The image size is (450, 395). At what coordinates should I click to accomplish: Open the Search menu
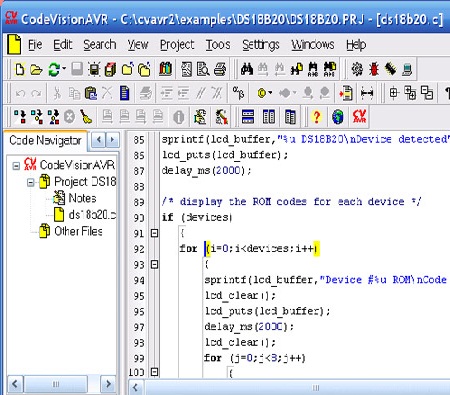(x=100, y=45)
